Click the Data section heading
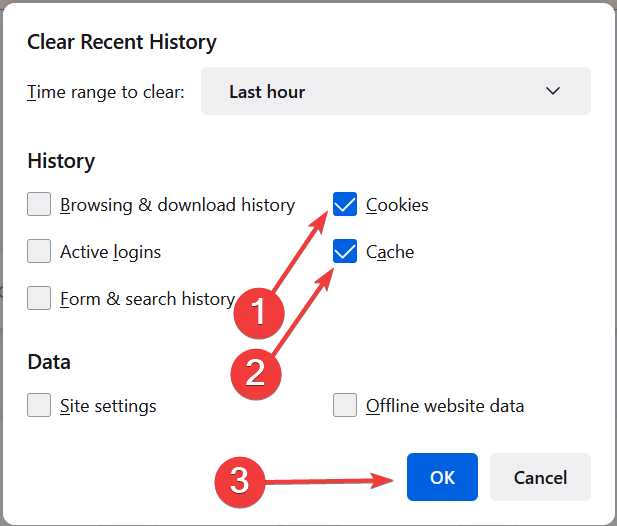Image resolution: width=617 pixels, height=526 pixels. click(x=49, y=362)
